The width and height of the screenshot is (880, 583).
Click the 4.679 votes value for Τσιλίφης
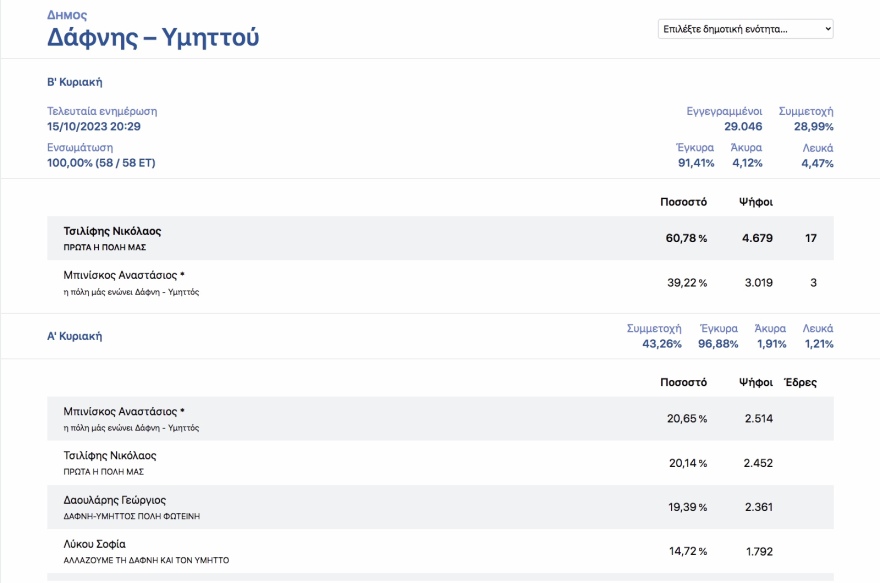point(757,238)
